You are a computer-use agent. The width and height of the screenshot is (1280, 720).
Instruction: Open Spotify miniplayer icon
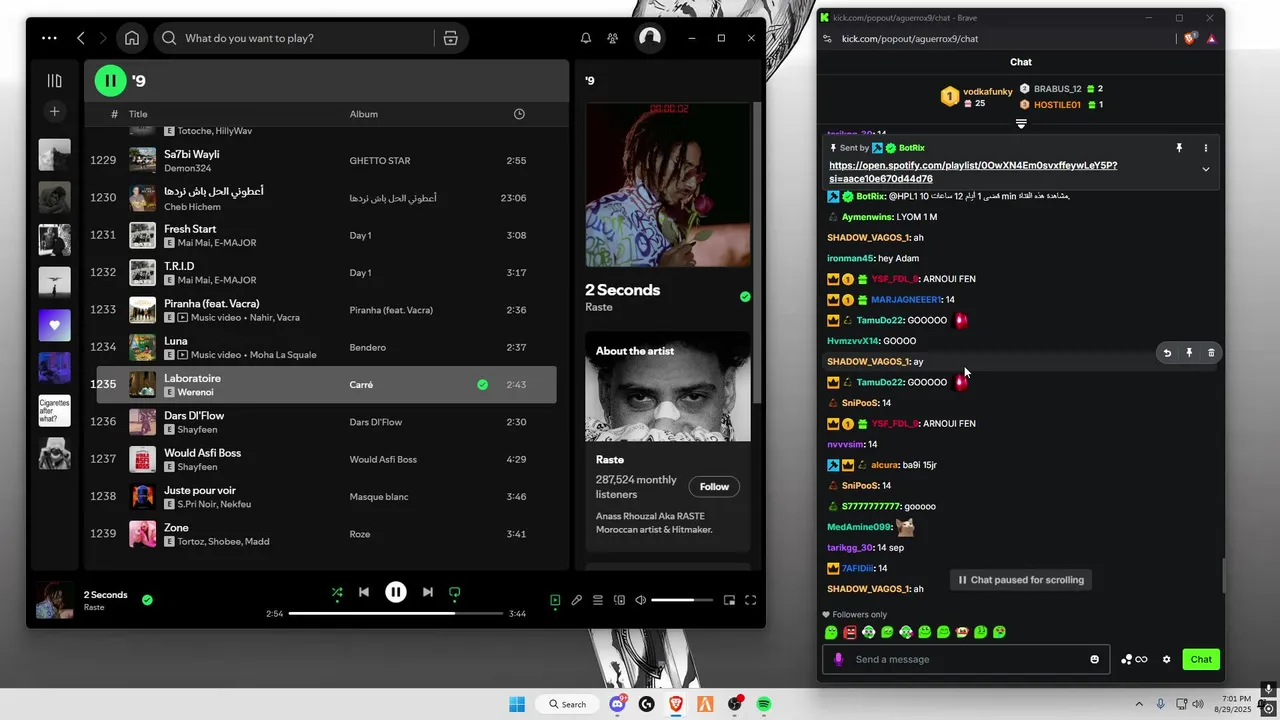point(729,600)
